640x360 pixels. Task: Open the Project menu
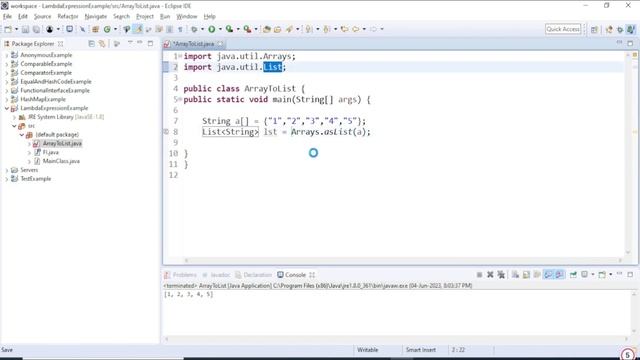coord(145,16)
